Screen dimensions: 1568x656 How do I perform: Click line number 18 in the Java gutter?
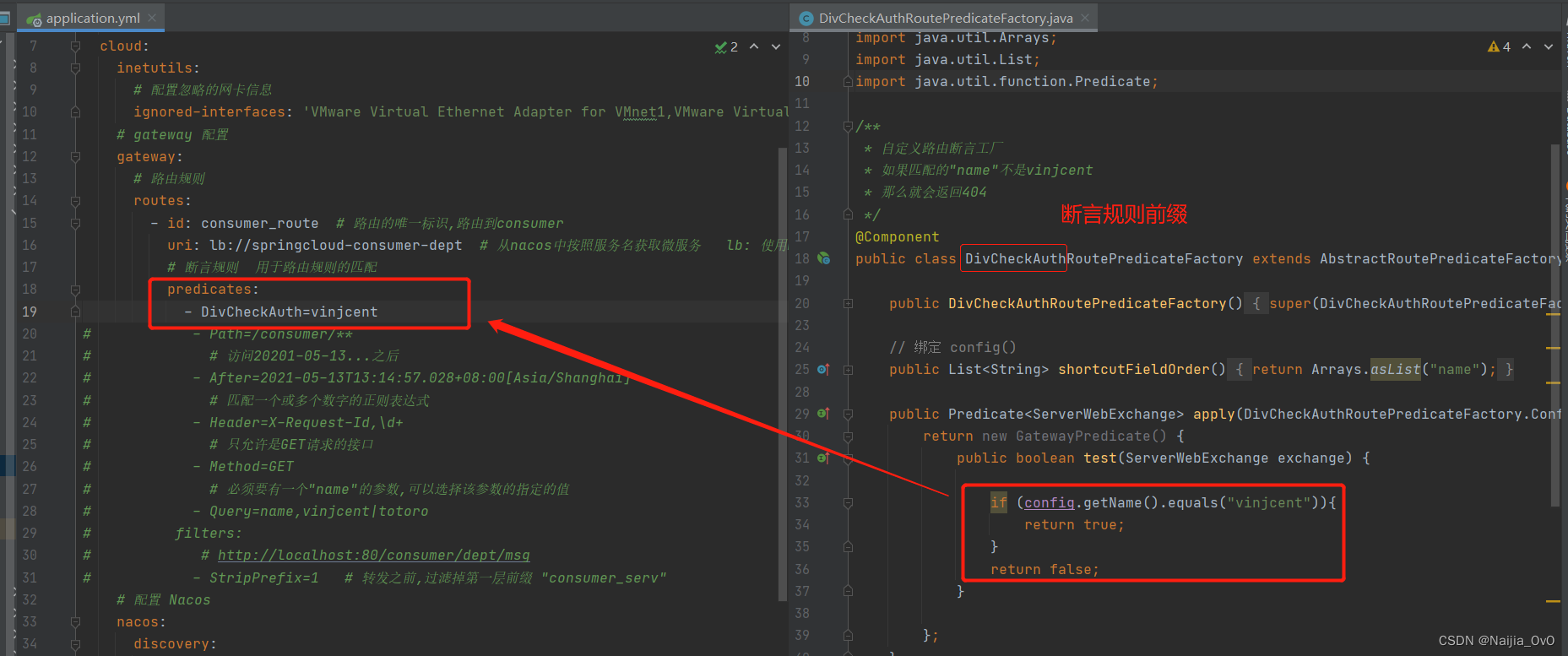click(802, 258)
